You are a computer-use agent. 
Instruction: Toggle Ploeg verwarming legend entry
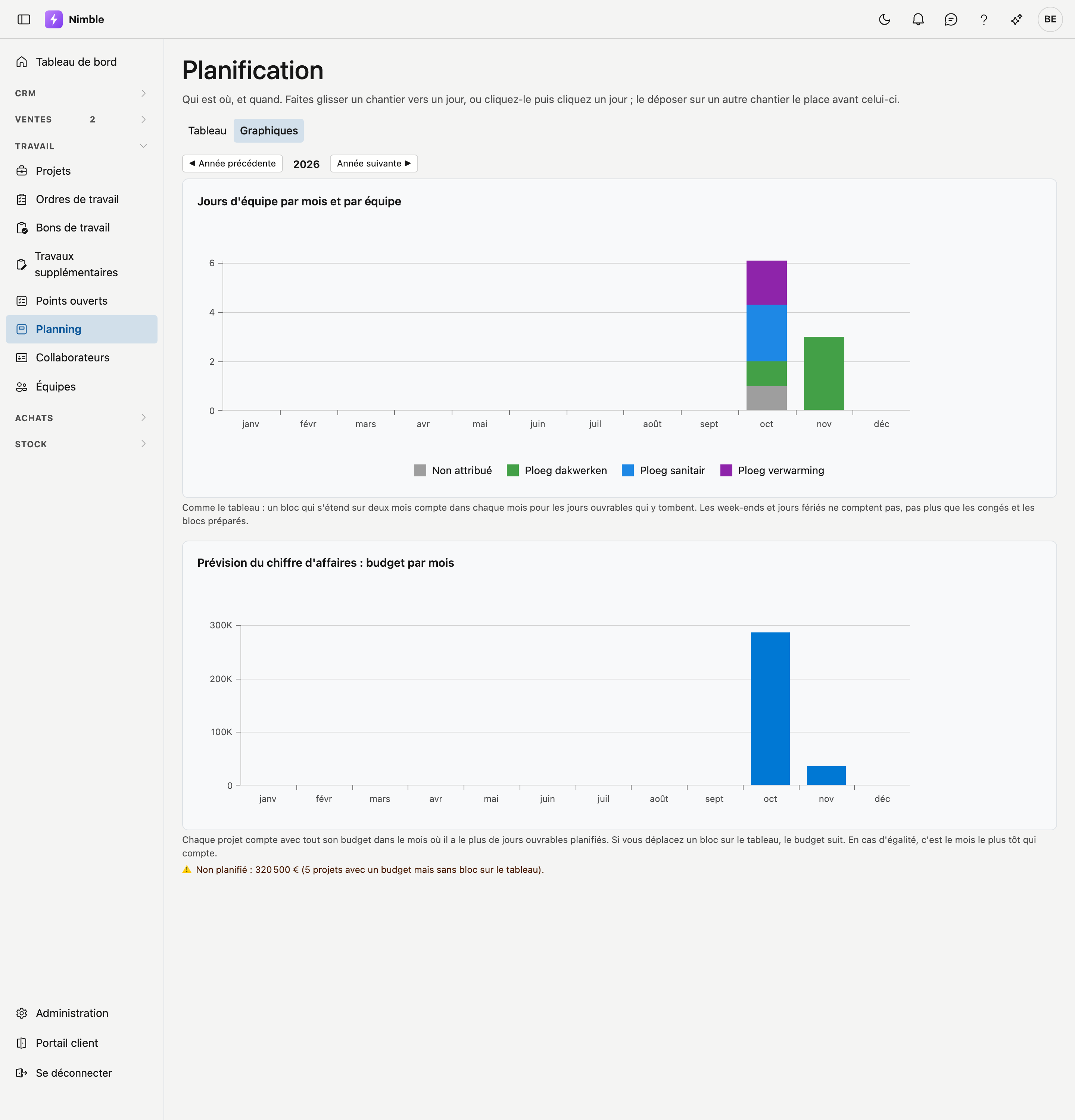[x=772, y=470]
